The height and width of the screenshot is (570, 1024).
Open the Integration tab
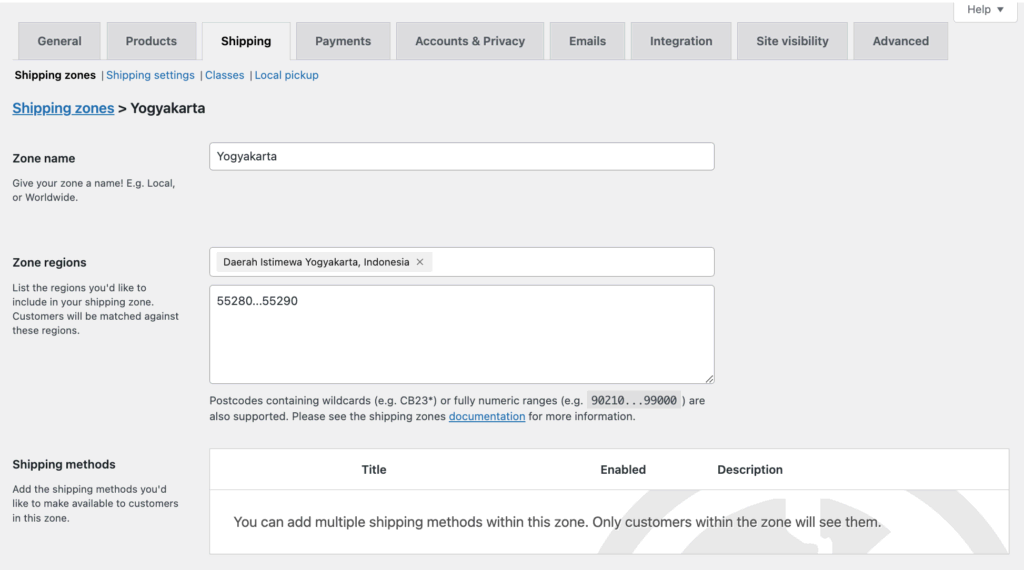681,41
